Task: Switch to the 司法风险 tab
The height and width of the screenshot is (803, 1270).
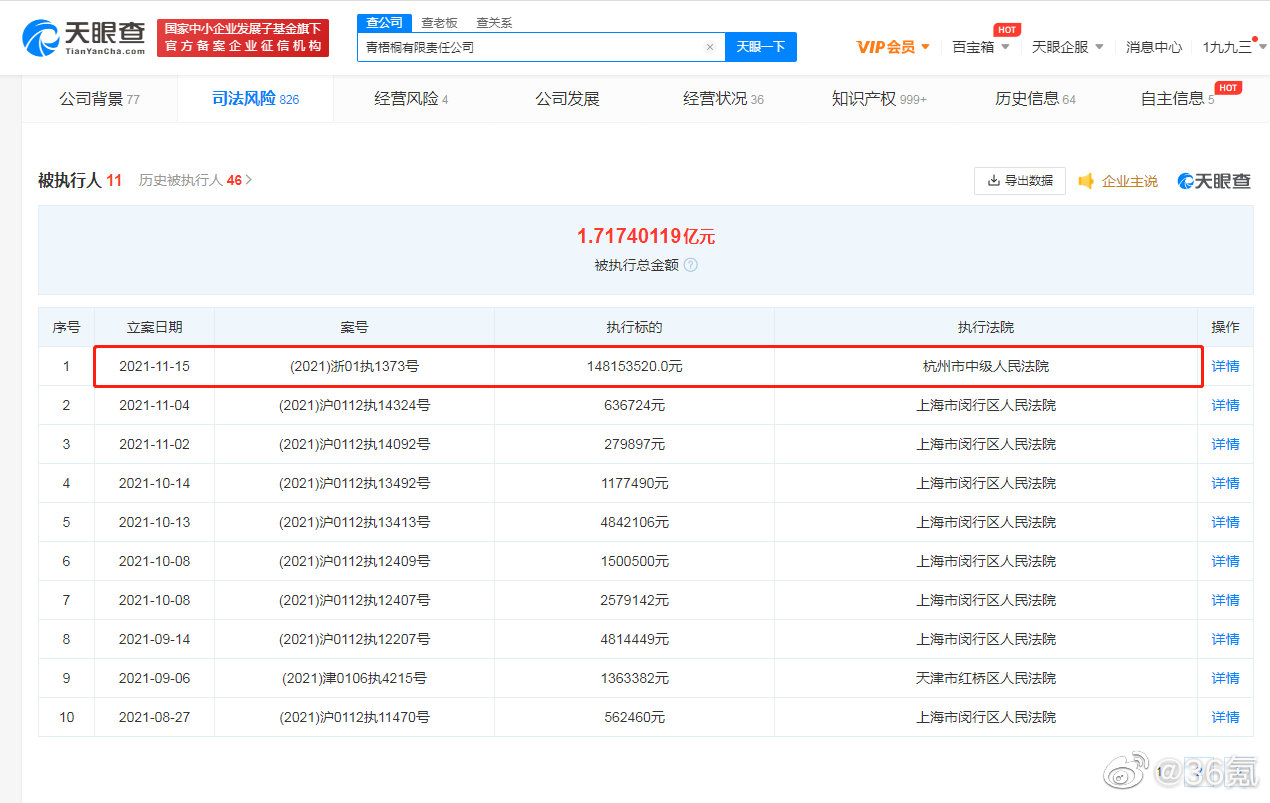Action: tap(243, 98)
